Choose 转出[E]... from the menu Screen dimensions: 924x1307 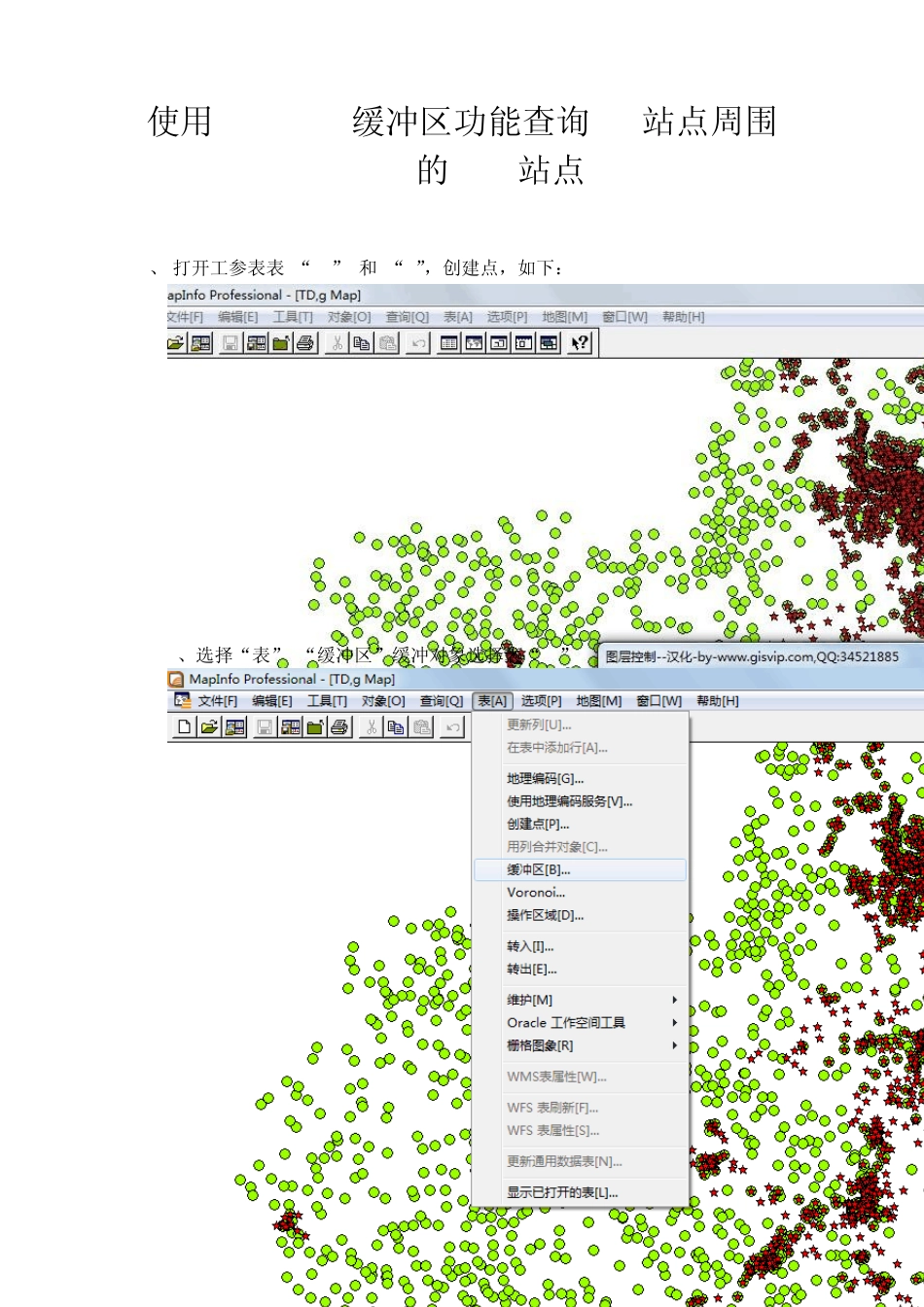click(x=580, y=970)
